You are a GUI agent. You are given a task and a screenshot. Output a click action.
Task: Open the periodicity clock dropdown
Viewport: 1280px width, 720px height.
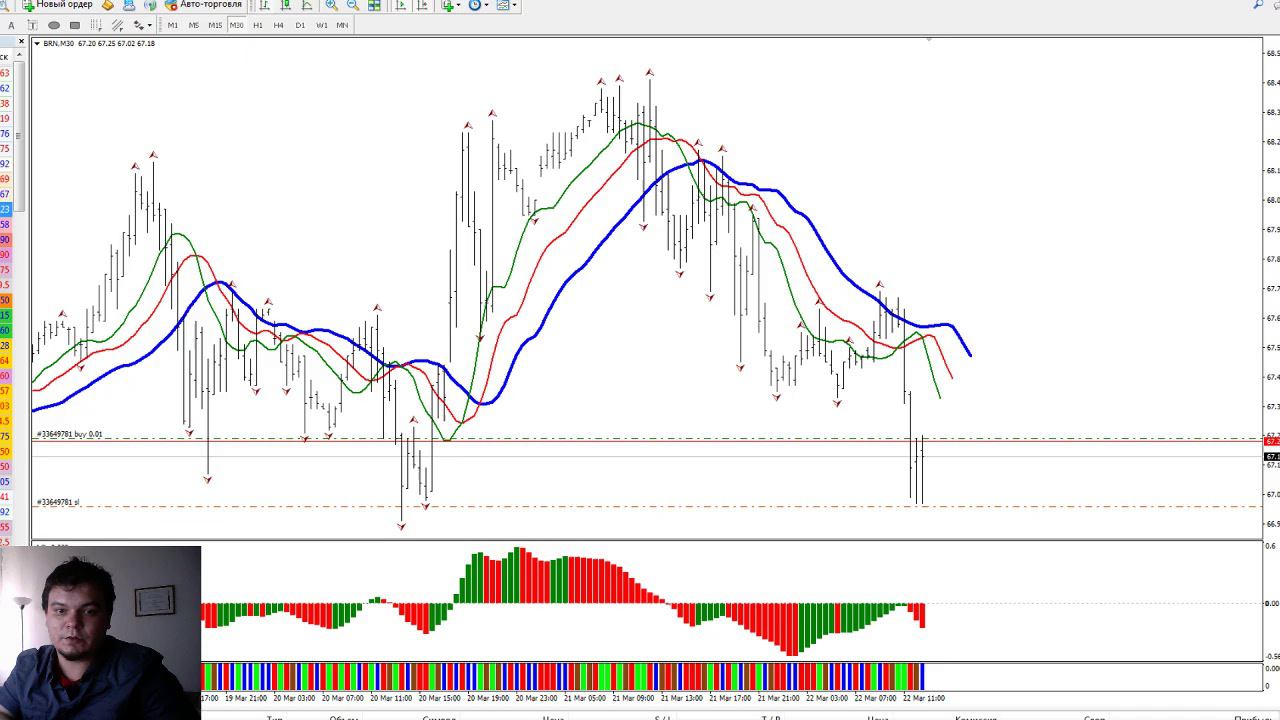pos(478,5)
